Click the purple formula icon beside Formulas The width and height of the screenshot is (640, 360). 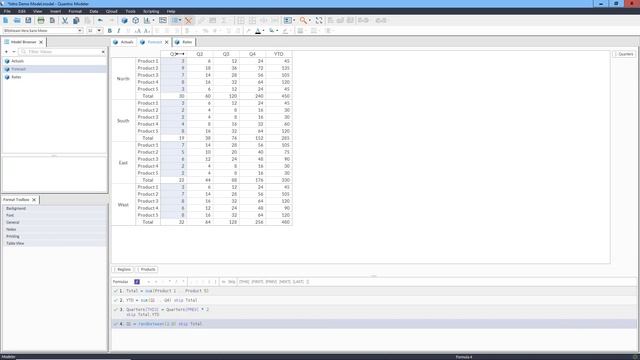(x=137, y=282)
